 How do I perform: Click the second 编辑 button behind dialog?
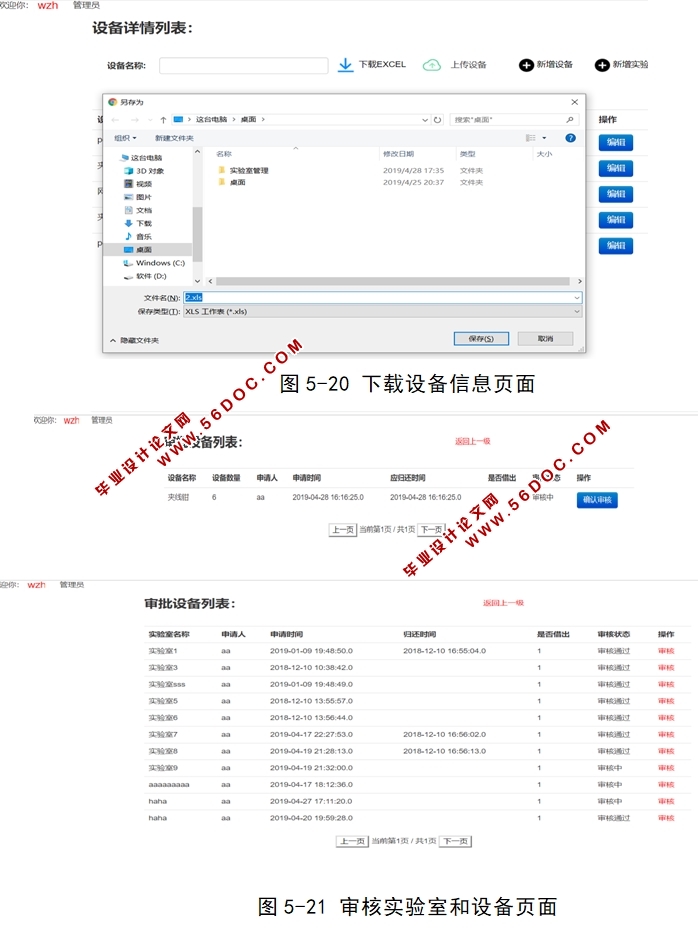[x=616, y=168]
